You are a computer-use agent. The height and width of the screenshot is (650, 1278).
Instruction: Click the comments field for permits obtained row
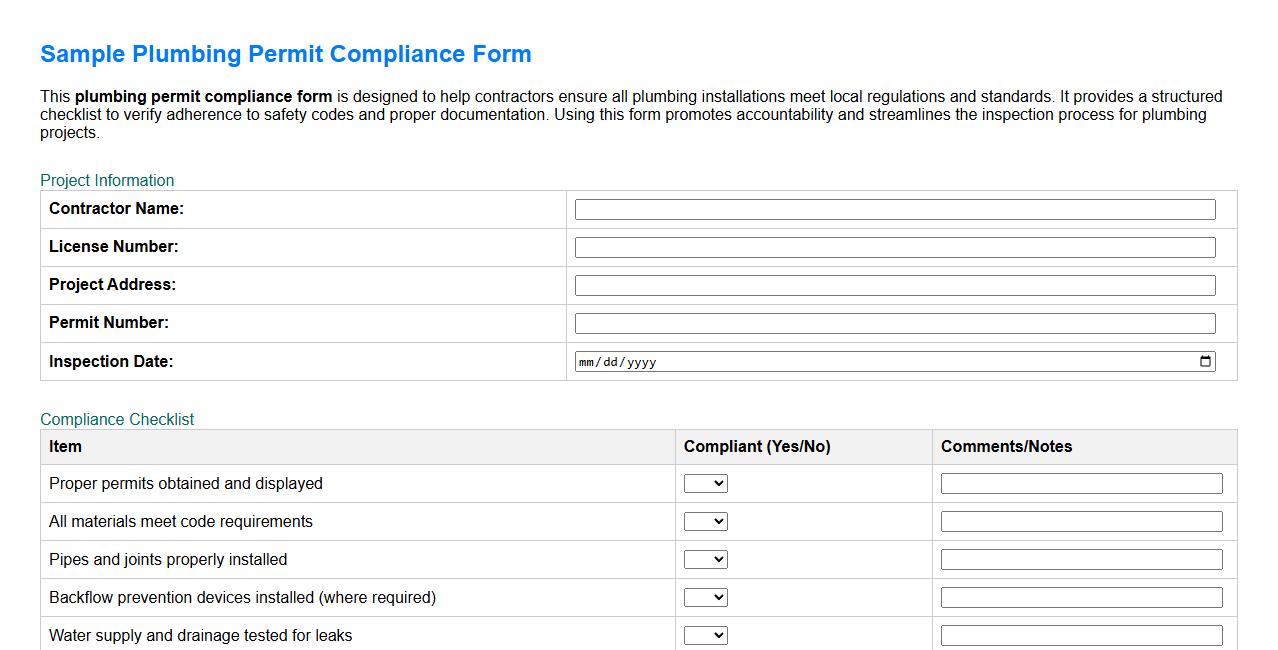(x=1080, y=483)
